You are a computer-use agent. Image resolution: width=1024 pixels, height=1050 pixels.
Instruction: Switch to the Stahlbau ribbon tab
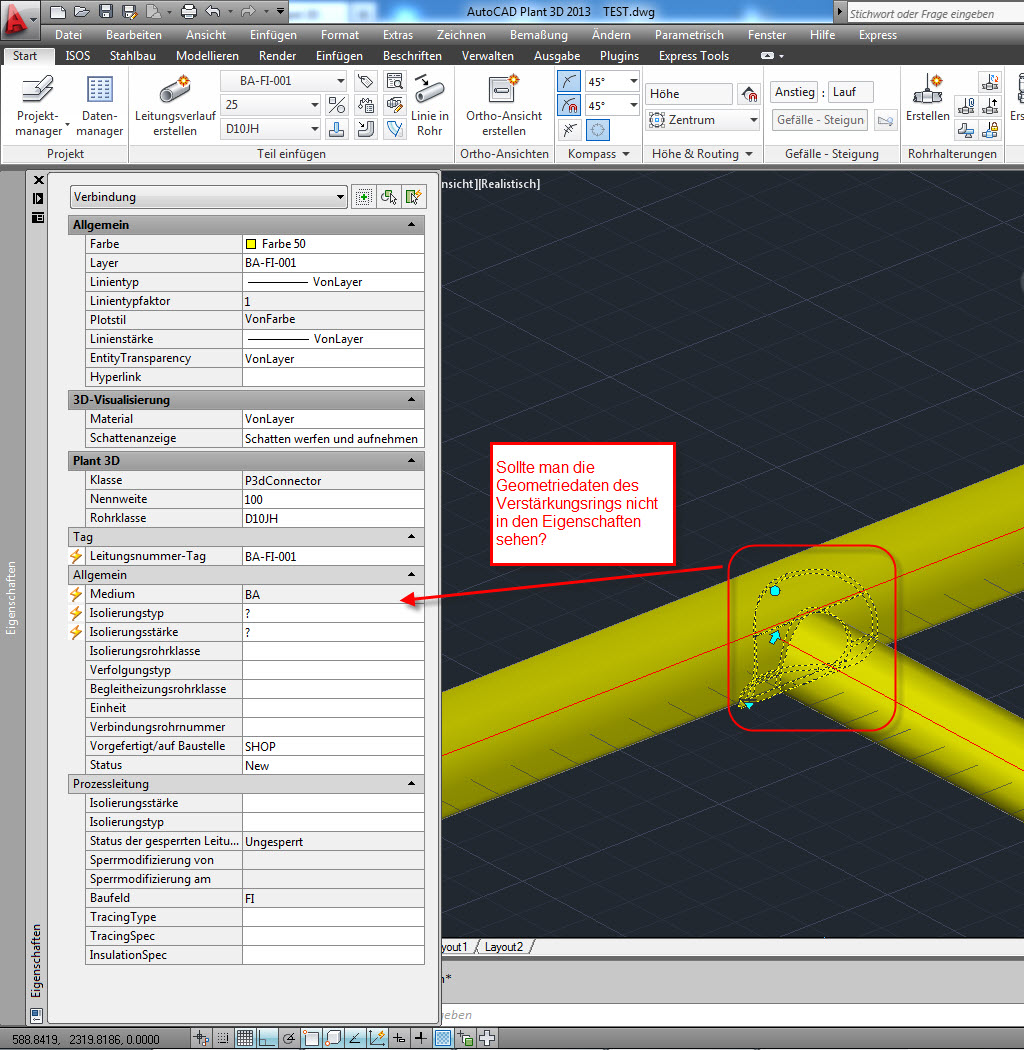point(133,56)
